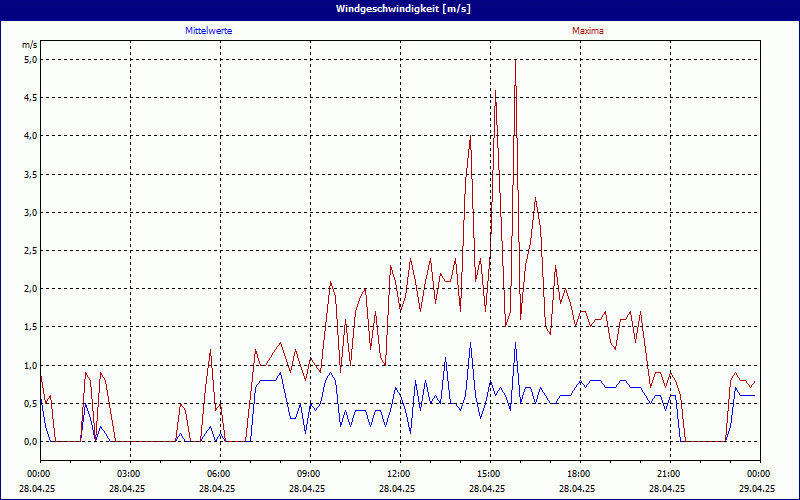Click the 15:00 time axis label
This screenshot has width=800, height=500.
(489, 473)
